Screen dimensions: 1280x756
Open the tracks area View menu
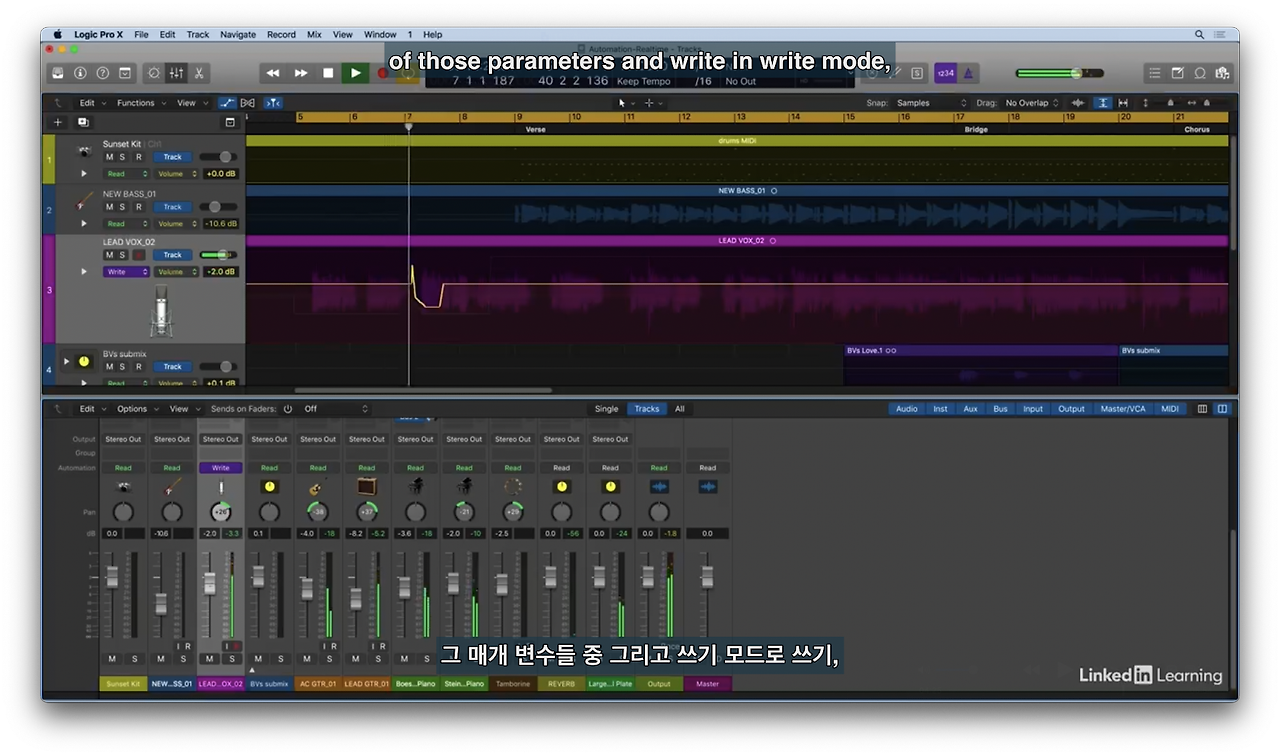[x=191, y=103]
